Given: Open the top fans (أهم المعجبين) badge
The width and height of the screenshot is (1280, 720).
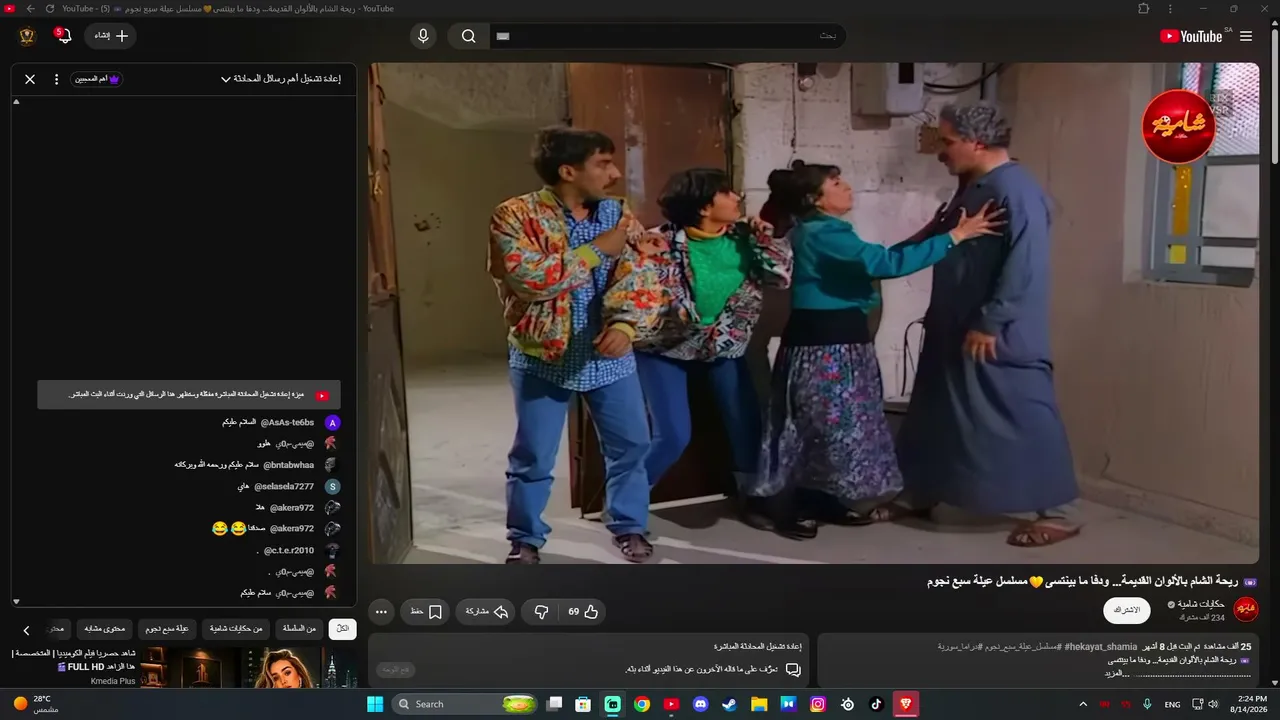Looking at the screenshot, I should click(x=97, y=79).
